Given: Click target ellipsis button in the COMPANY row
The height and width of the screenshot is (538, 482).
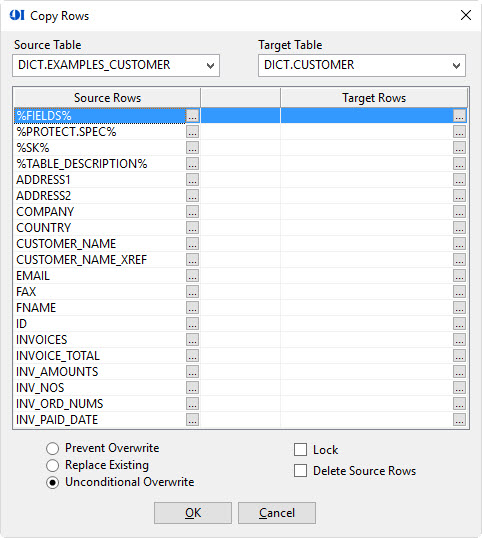Looking at the screenshot, I should (459, 212).
